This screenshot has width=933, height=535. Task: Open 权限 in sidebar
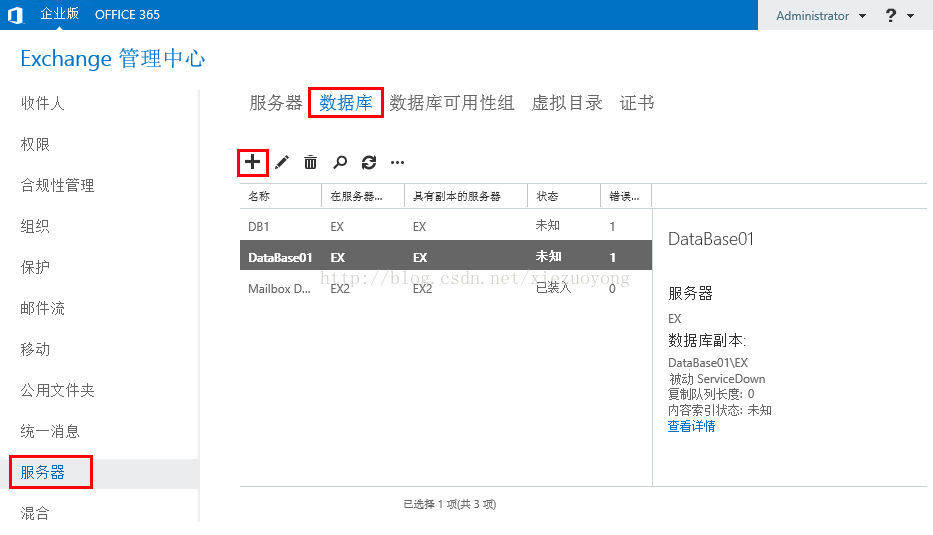click(x=35, y=144)
